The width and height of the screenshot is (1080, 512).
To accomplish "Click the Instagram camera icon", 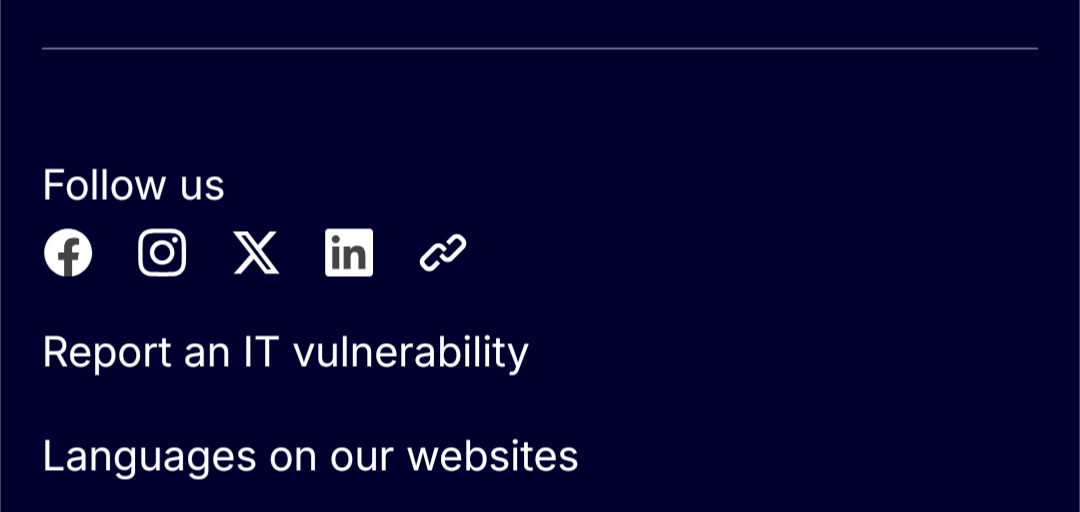I will (162, 253).
